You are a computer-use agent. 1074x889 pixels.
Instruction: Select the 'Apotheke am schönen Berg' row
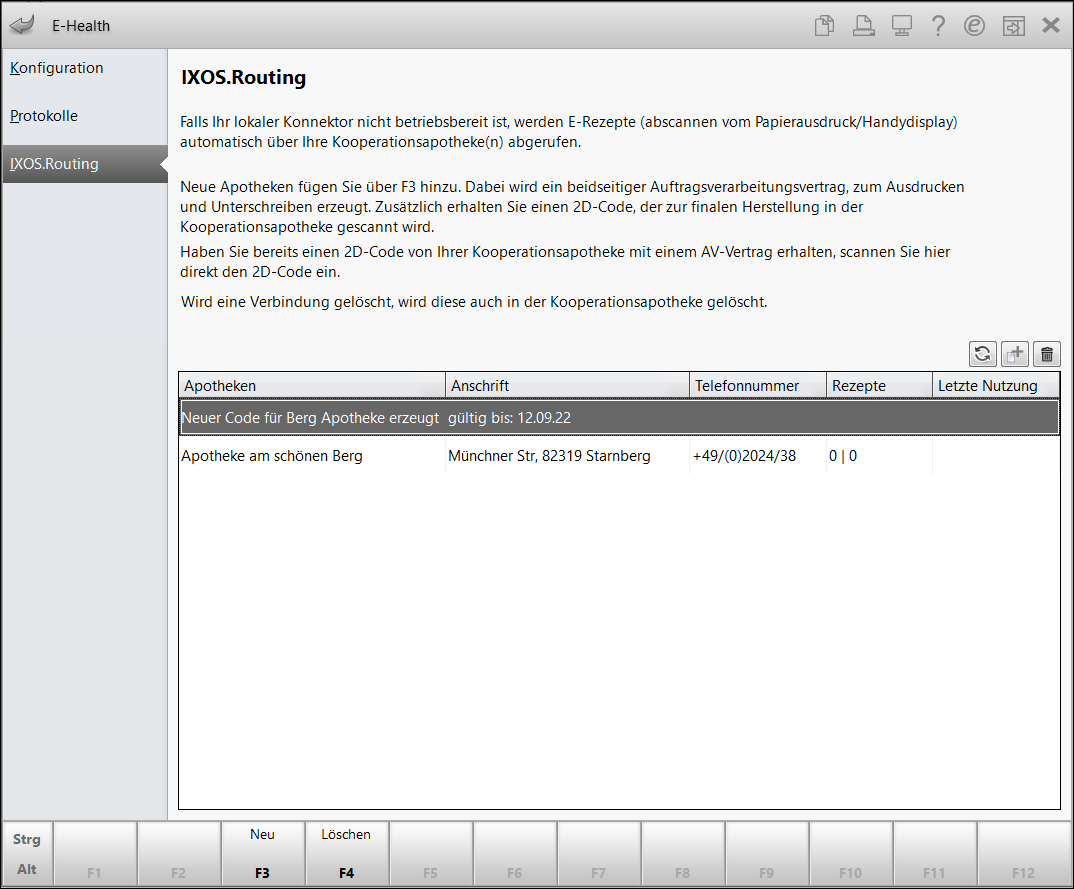[619, 456]
